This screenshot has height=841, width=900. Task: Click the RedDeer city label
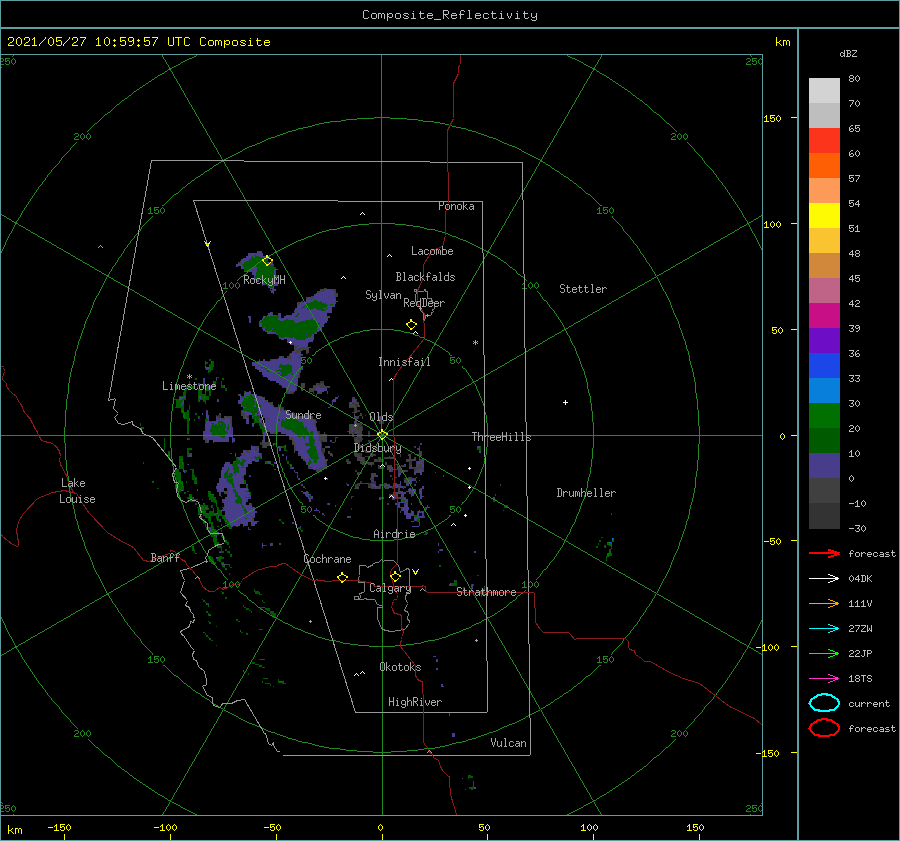coord(424,303)
